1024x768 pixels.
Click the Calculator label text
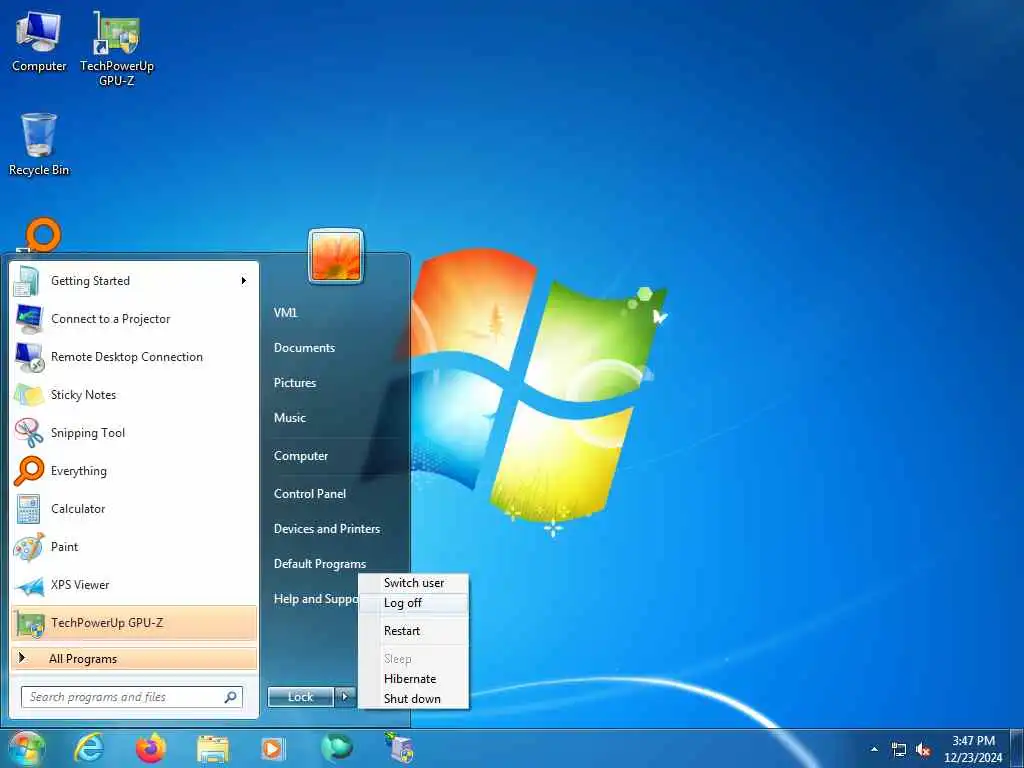tap(78, 509)
